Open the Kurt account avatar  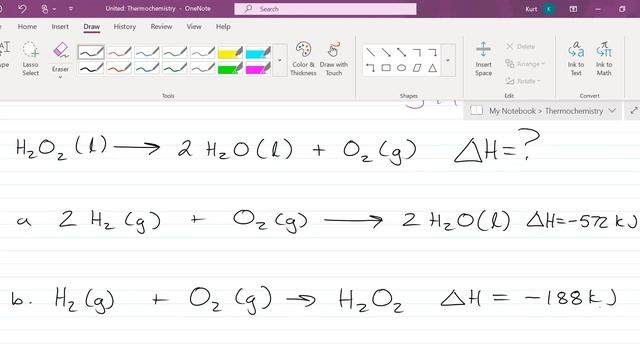549,9
